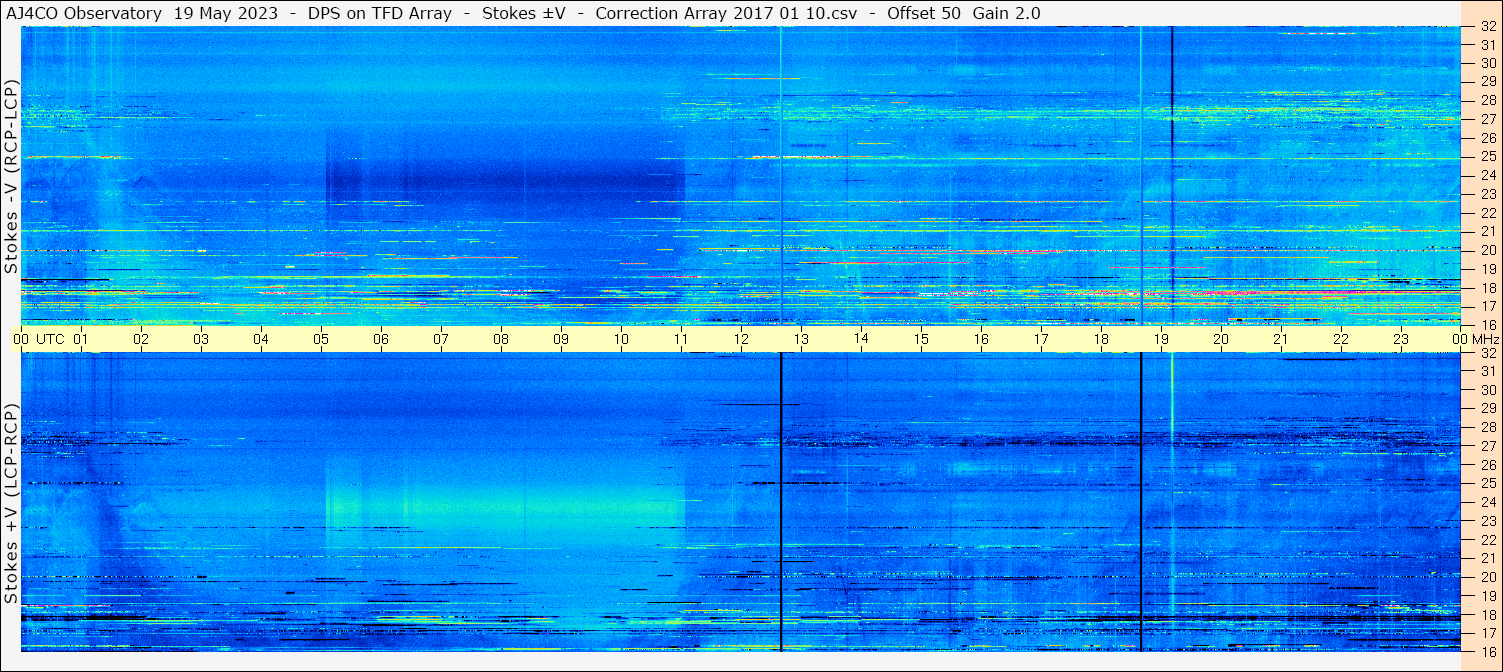Click the Stokes +V (LCP-RCP) axis label

[x=11, y=502]
